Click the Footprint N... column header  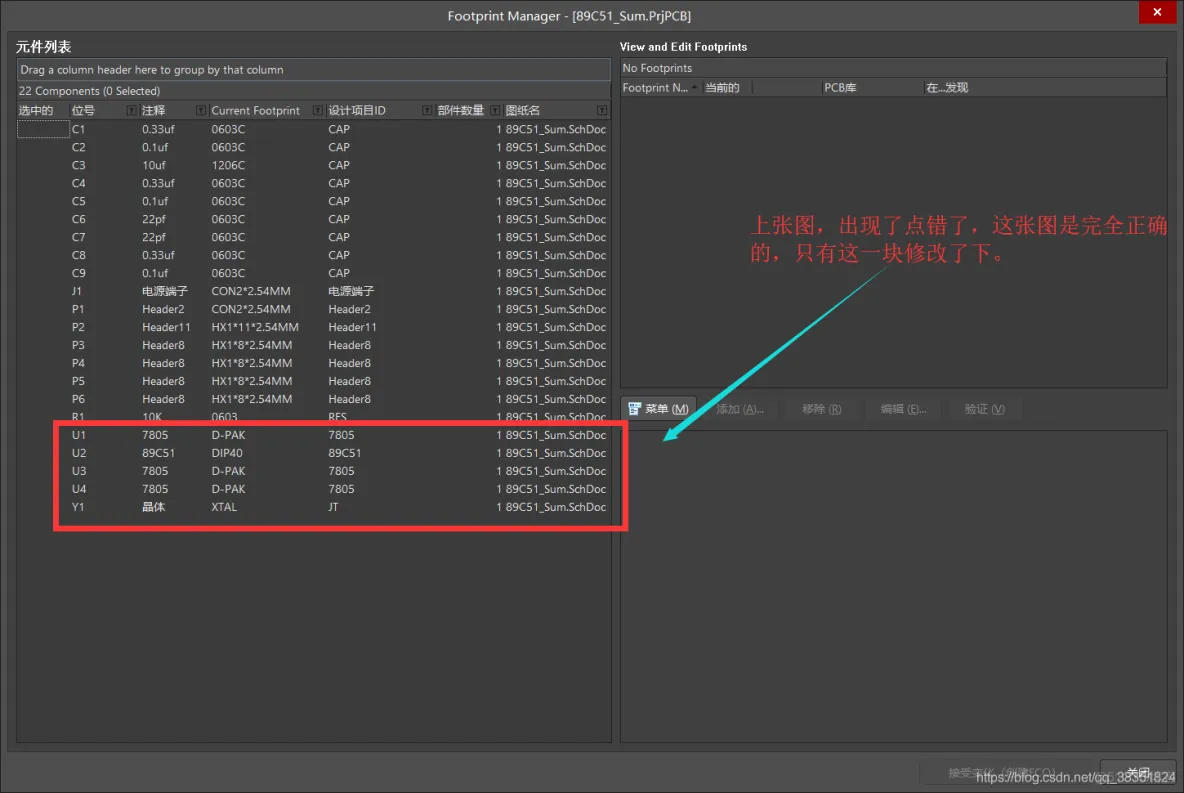pyautogui.click(x=655, y=88)
